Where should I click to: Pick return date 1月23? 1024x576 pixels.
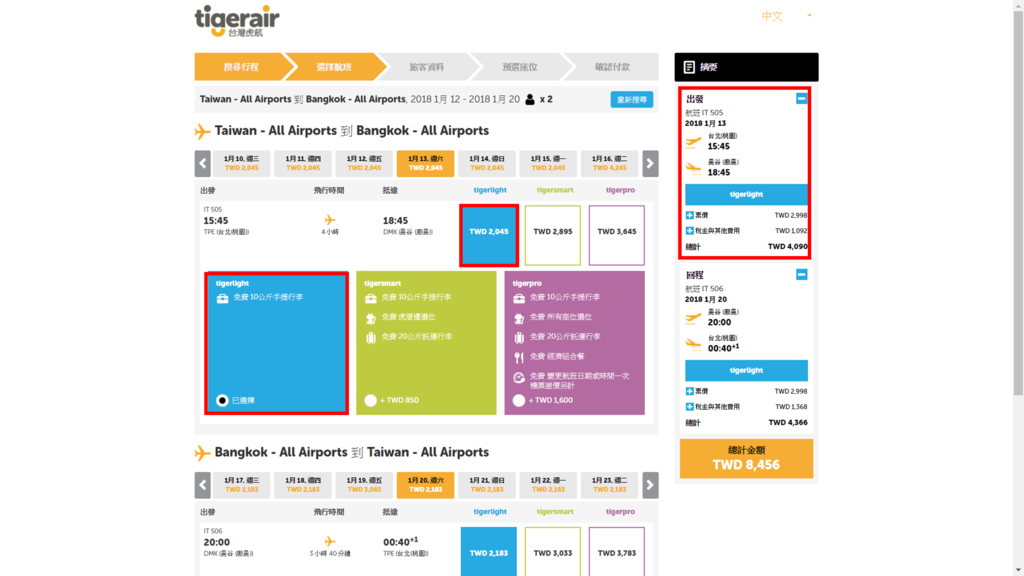(609, 485)
